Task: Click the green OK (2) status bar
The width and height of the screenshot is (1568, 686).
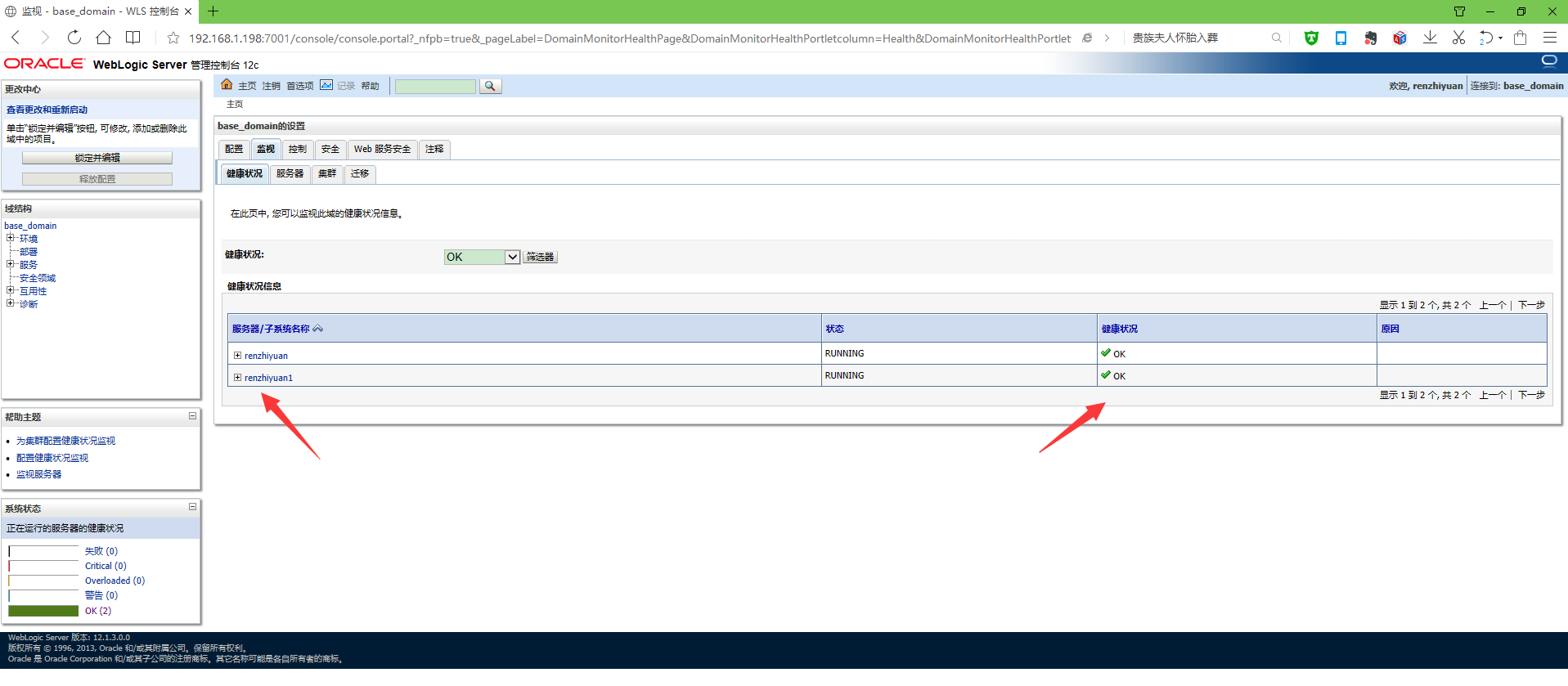Action: (43, 611)
